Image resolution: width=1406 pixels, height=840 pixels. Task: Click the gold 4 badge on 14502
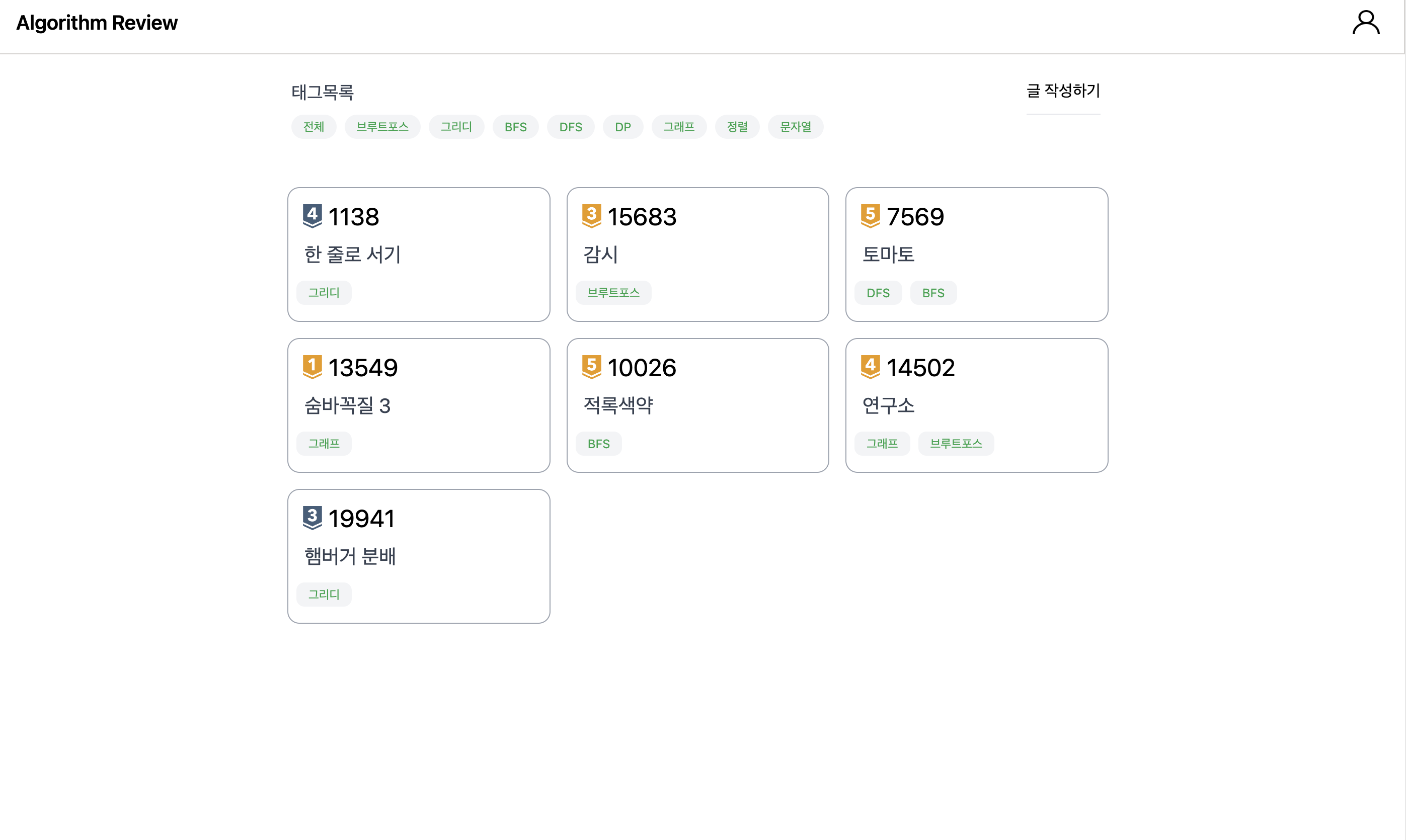pos(870,367)
